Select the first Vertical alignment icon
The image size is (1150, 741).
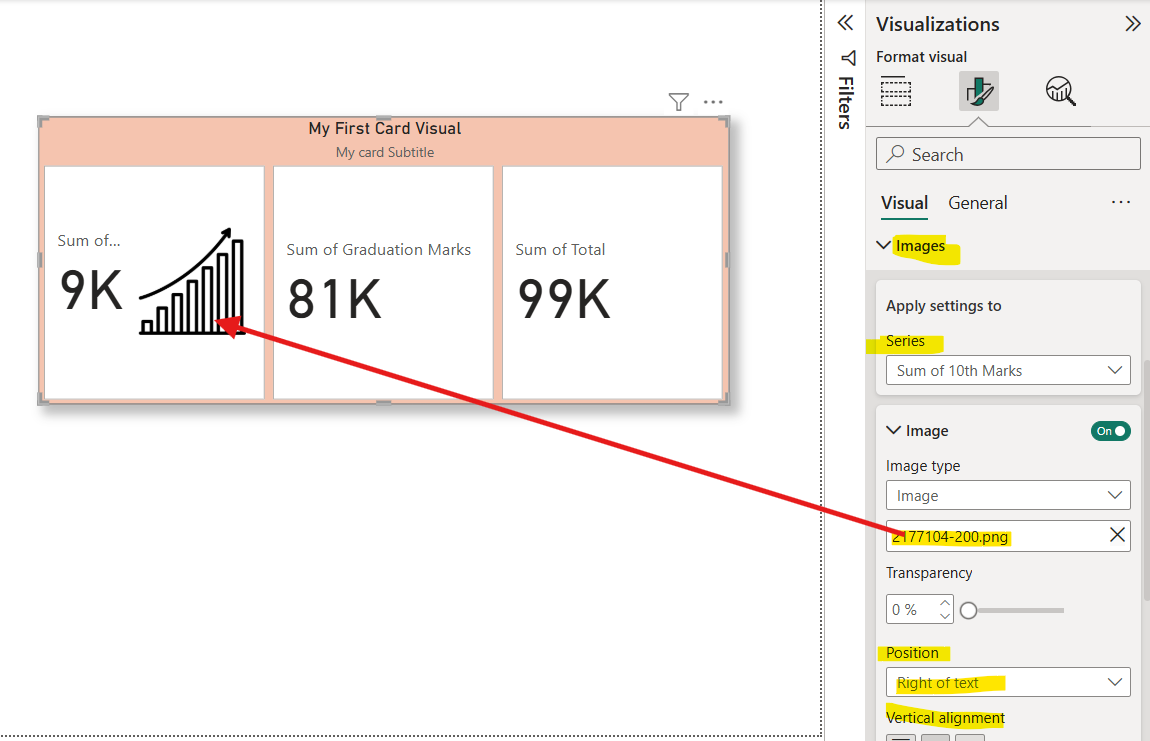pos(900,738)
